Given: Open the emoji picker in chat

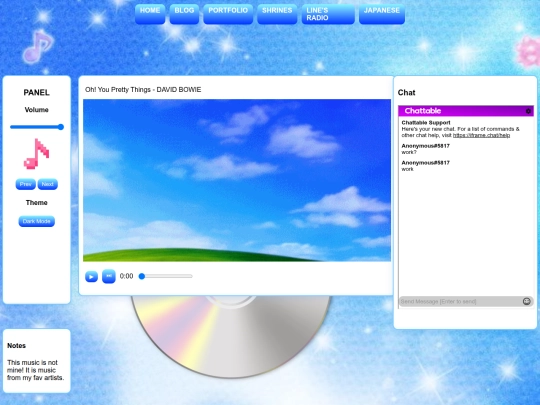Looking at the screenshot, I should point(527,301).
